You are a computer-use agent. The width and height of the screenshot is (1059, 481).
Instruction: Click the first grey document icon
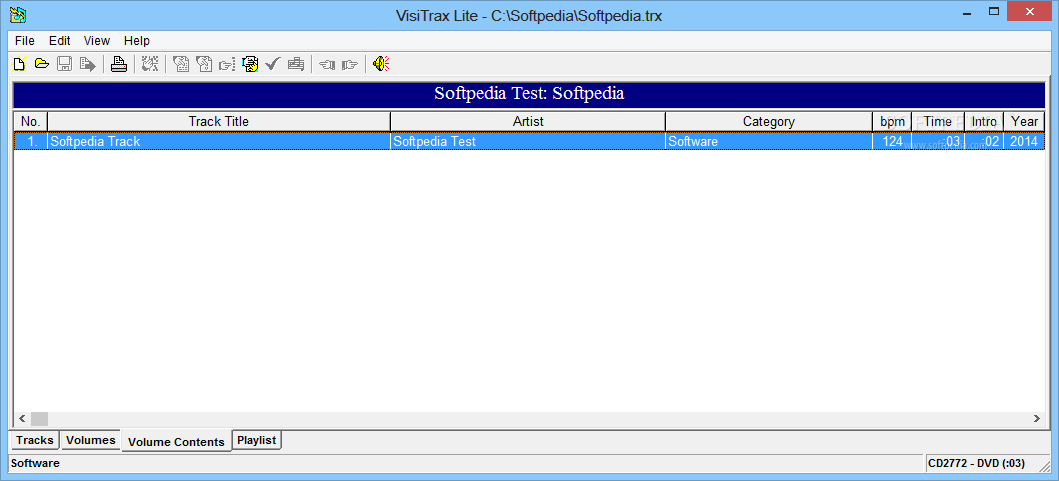(x=181, y=64)
